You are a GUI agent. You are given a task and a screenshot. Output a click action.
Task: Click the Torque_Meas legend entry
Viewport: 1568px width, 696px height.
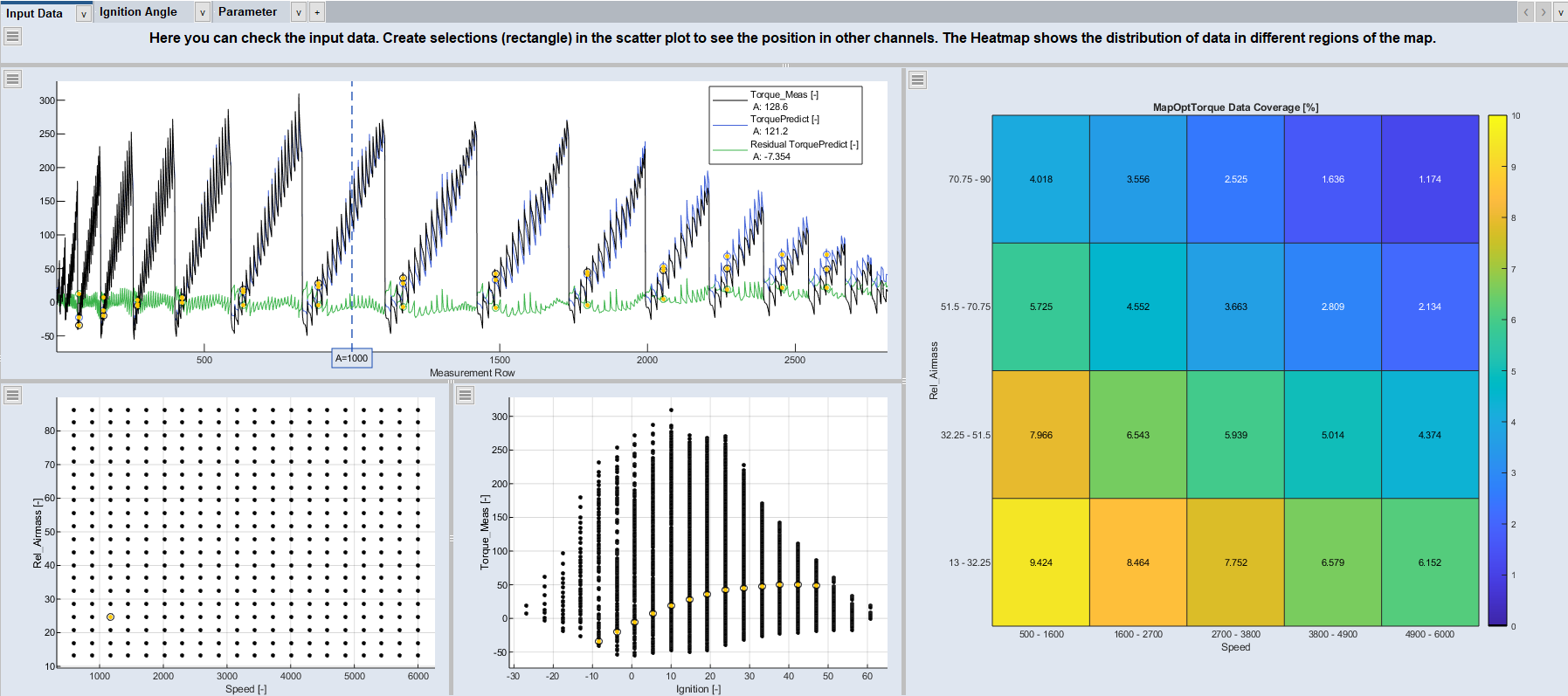pos(784,95)
